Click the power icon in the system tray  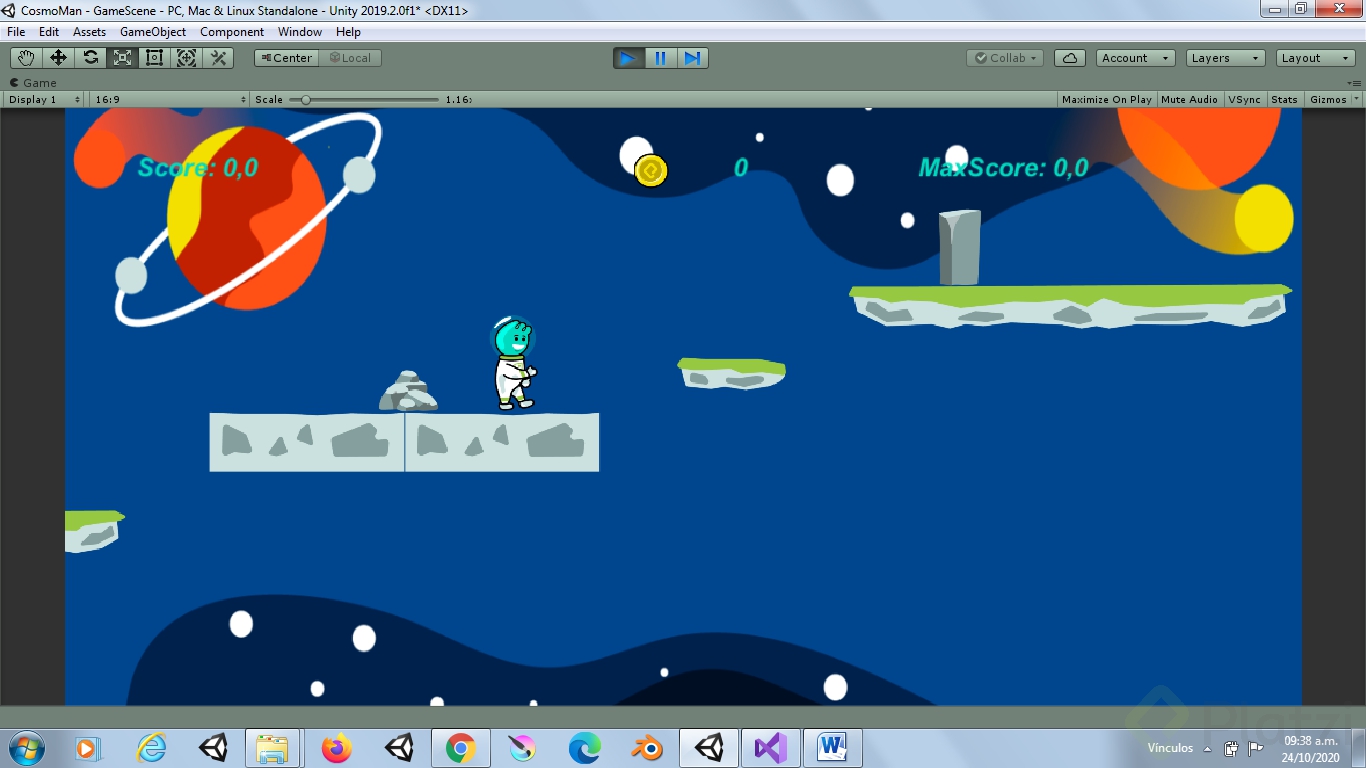(1232, 748)
